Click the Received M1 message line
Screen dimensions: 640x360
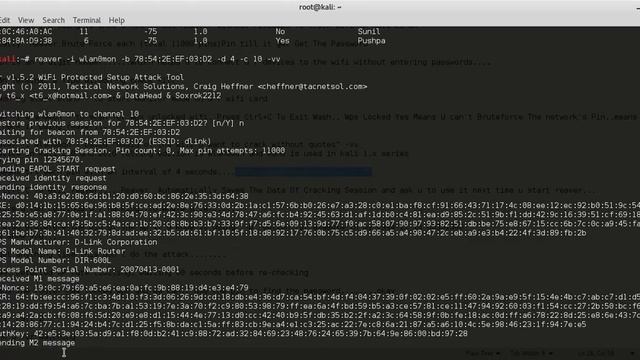coord(40,279)
